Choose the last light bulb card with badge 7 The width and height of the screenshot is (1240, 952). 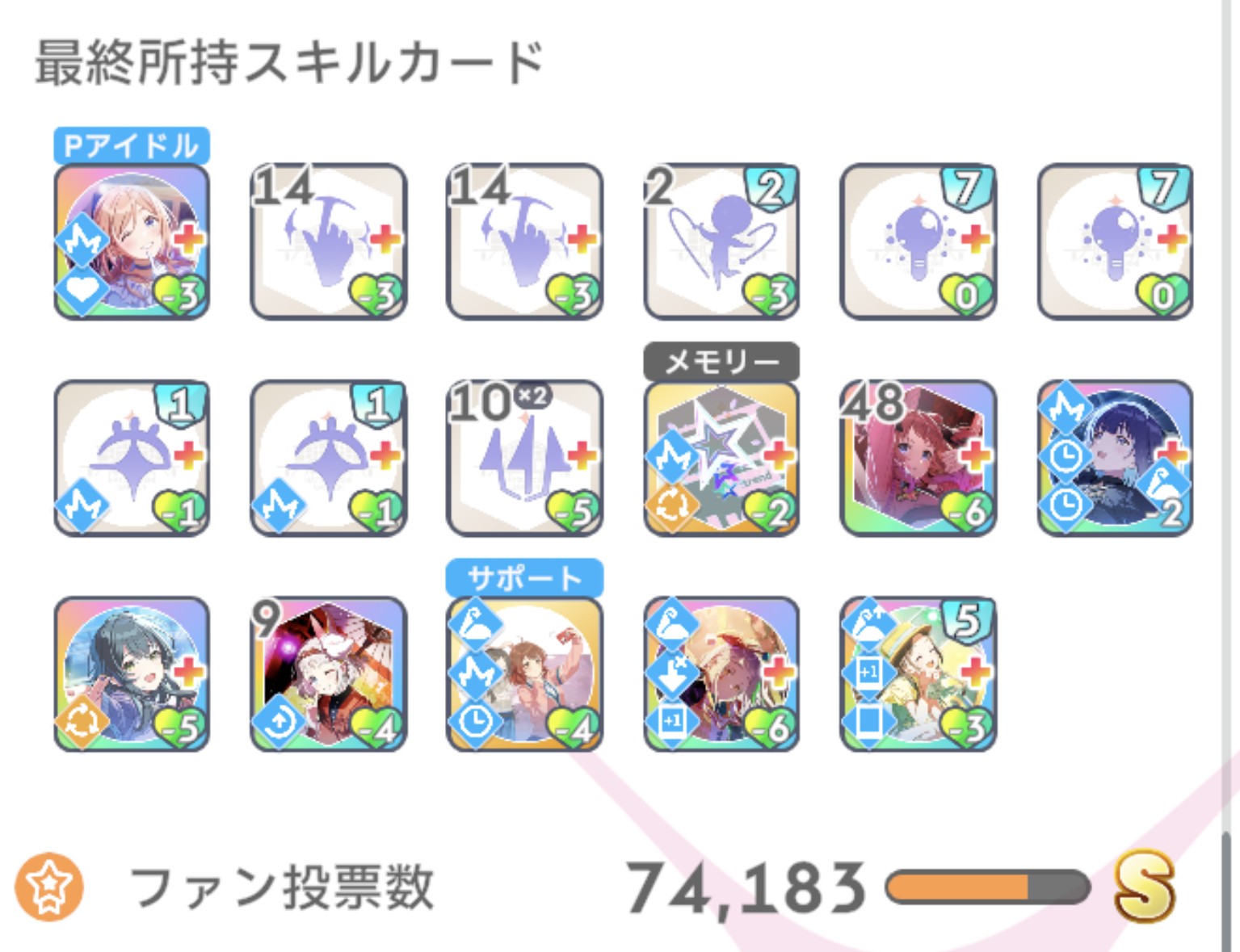pos(1115,241)
